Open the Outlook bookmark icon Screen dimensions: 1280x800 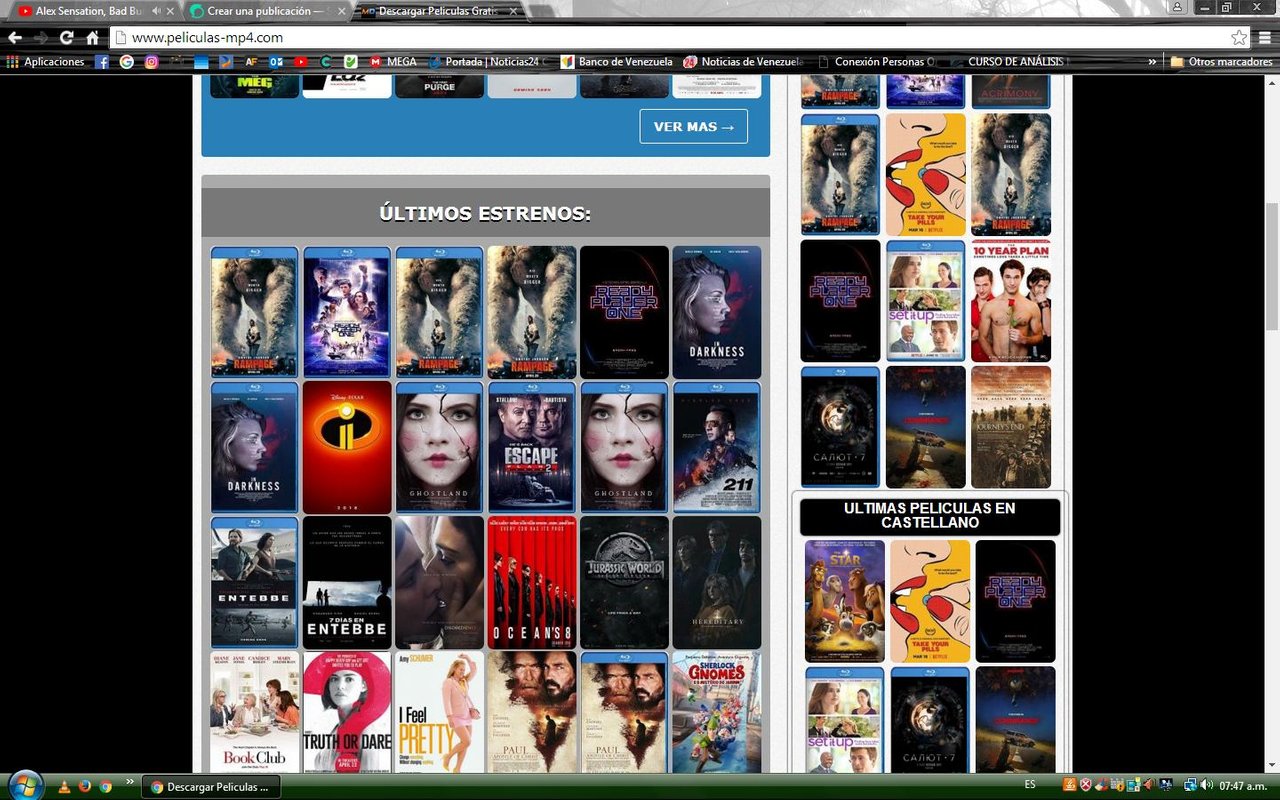pyautogui.click(x=276, y=62)
